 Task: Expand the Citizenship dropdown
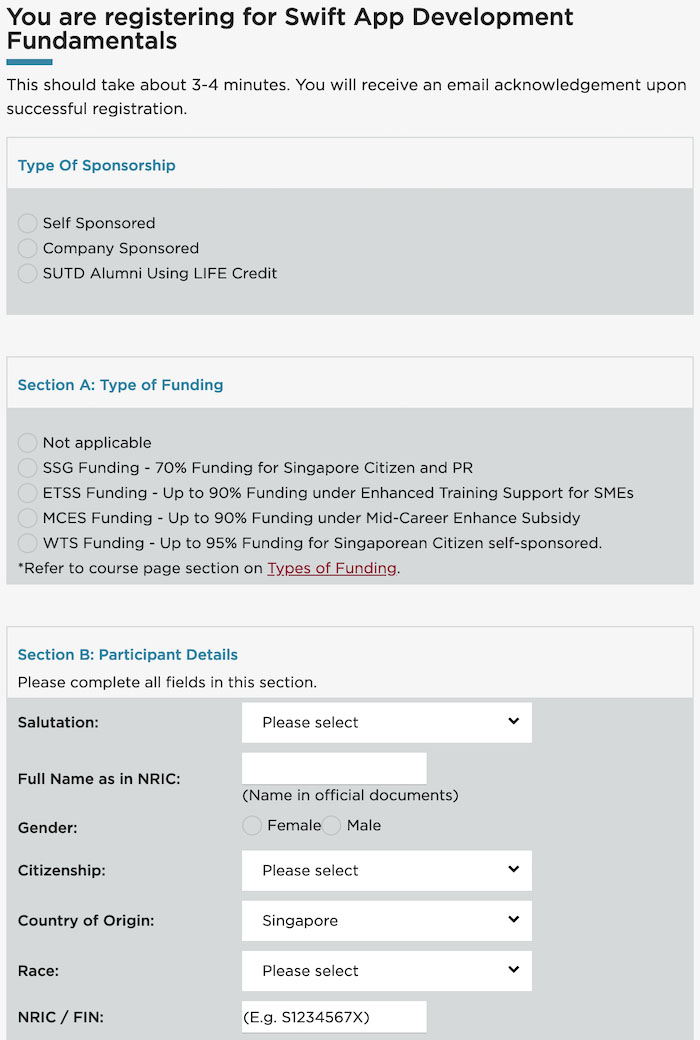coord(386,870)
